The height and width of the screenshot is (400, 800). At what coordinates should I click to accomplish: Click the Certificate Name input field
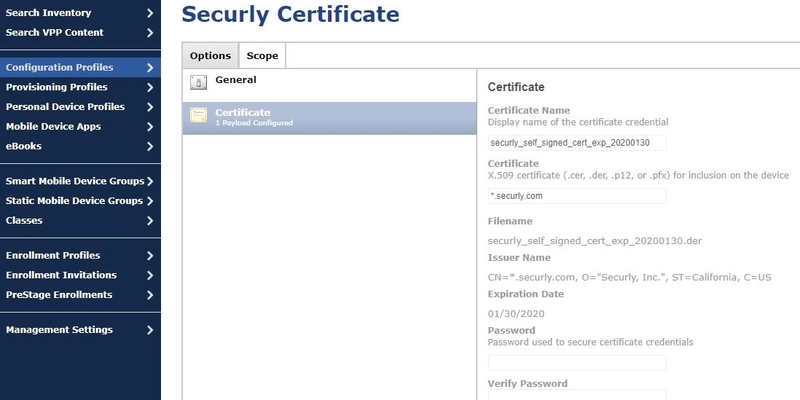[x=577, y=143]
